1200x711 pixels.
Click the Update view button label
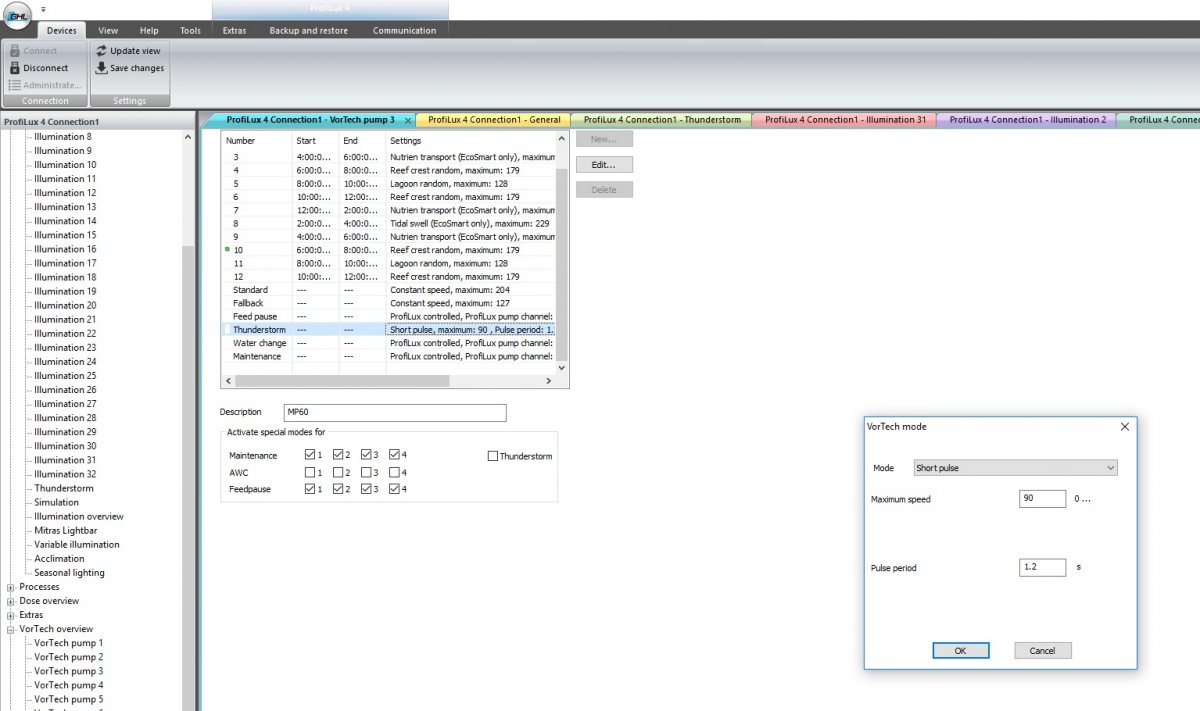coord(135,51)
